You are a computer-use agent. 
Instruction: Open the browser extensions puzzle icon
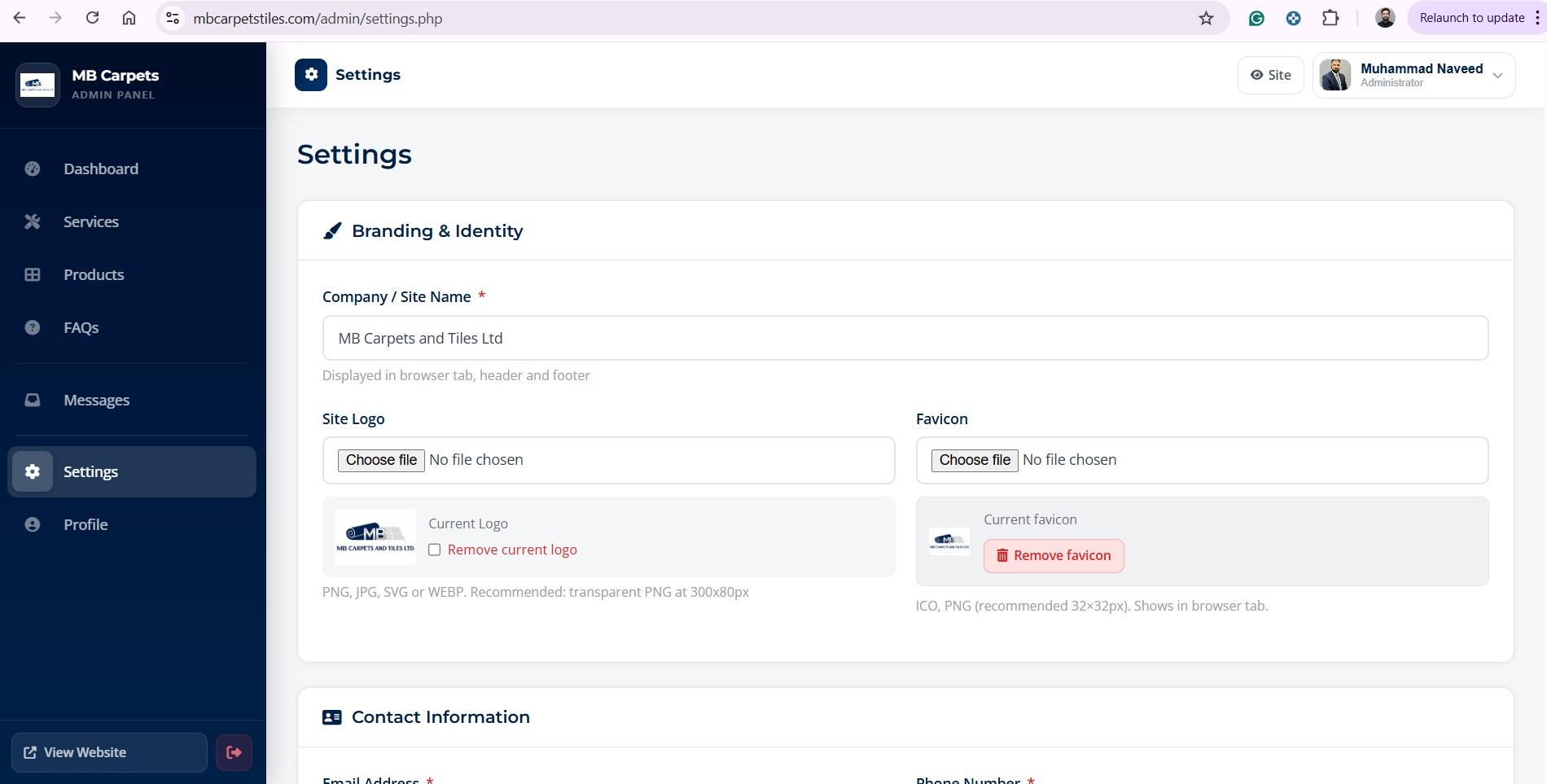1330,18
